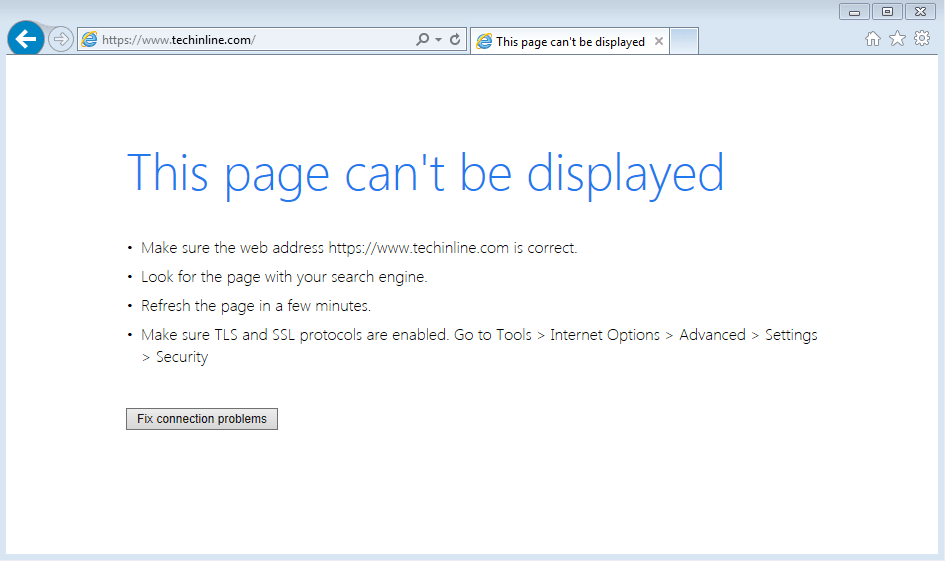Close the Internet Explorer window
This screenshot has width=945, height=561.
pyautogui.click(x=920, y=11)
